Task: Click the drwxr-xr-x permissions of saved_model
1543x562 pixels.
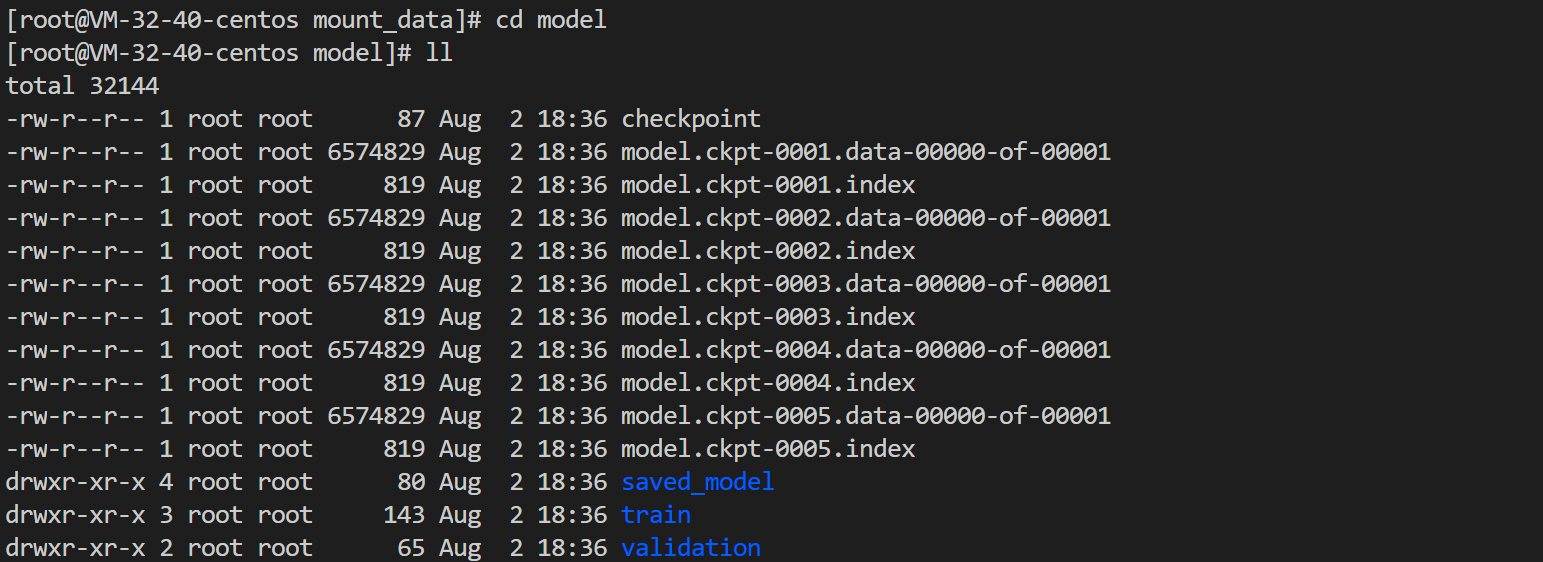Action: click(75, 482)
